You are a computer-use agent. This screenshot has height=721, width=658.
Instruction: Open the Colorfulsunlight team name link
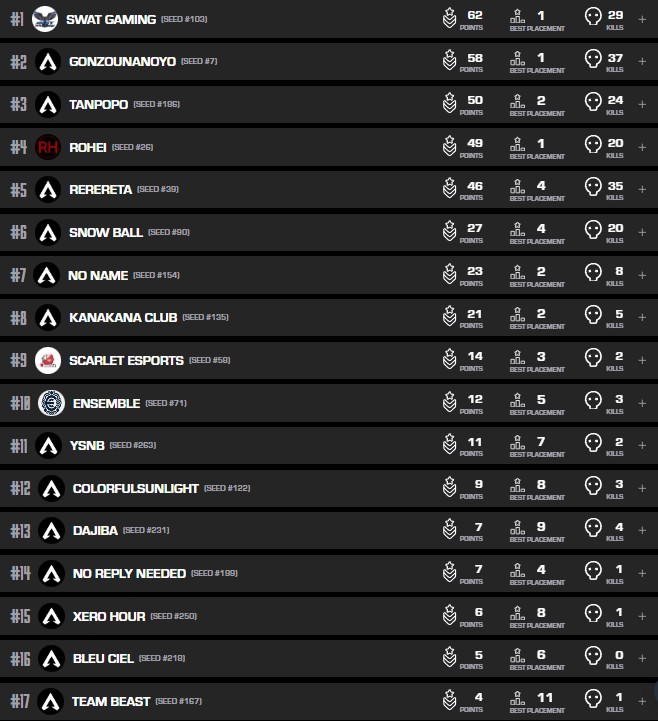[135, 488]
